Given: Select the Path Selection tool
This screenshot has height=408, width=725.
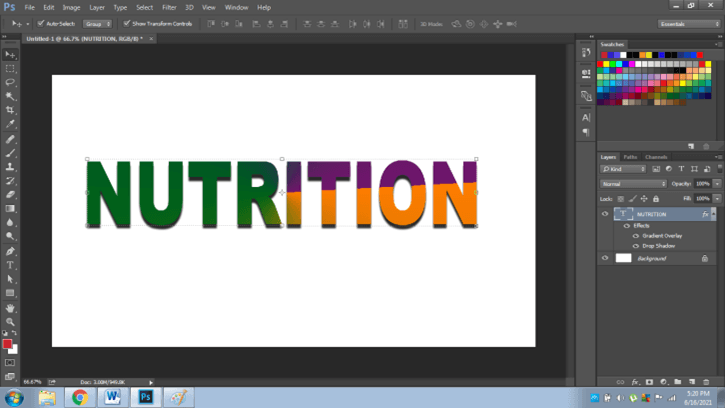Looking at the screenshot, I should (10, 279).
